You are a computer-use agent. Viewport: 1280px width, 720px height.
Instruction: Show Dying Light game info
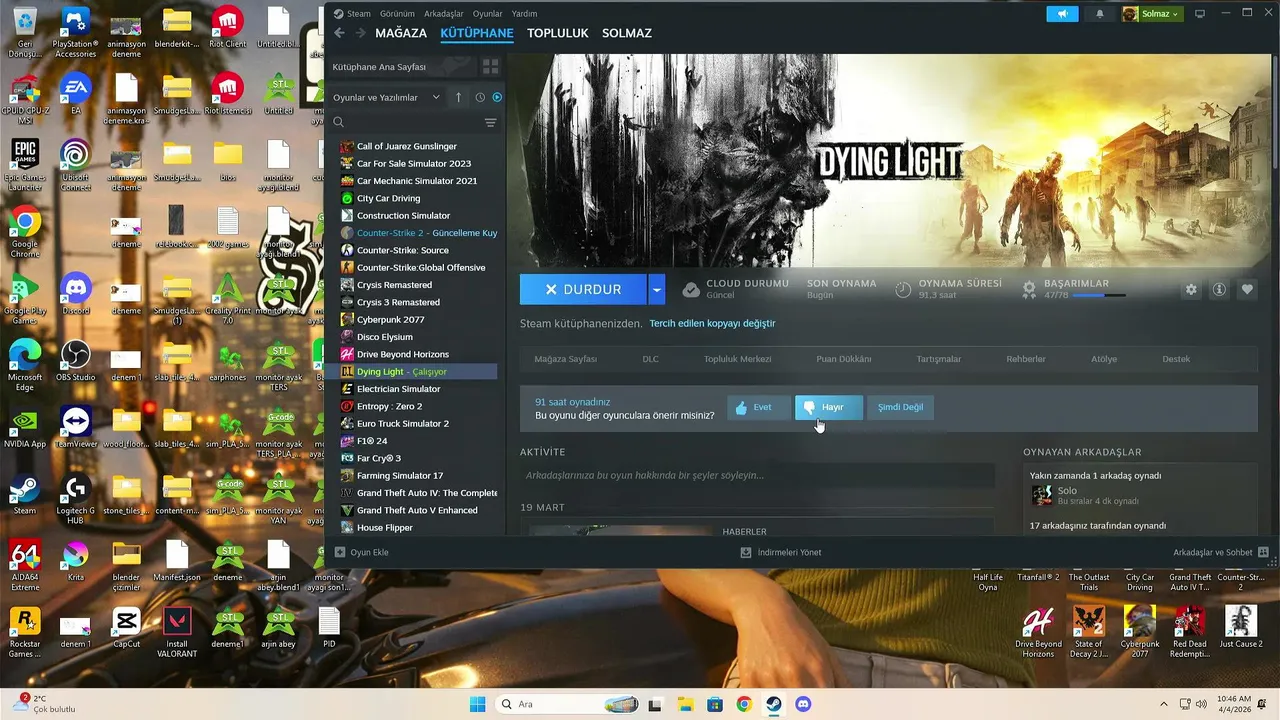click(x=1219, y=289)
